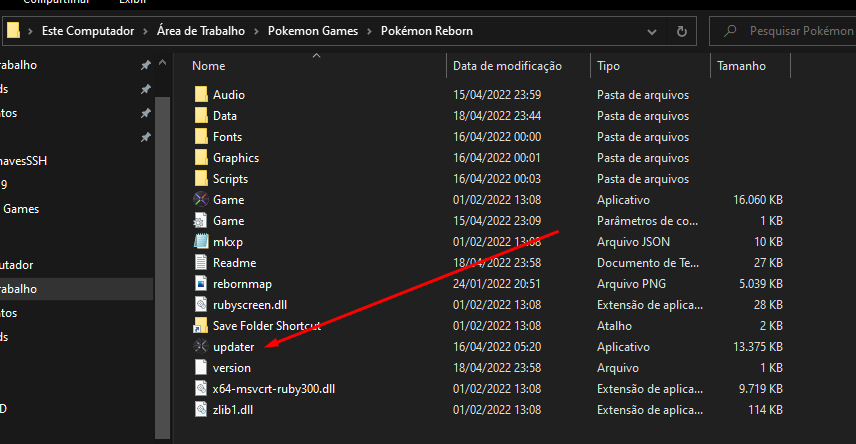Click the Save Folder Shortcut icon
Image resolution: width=856 pixels, height=444 pixels.
pyautogui.click(x=201, y=325)
